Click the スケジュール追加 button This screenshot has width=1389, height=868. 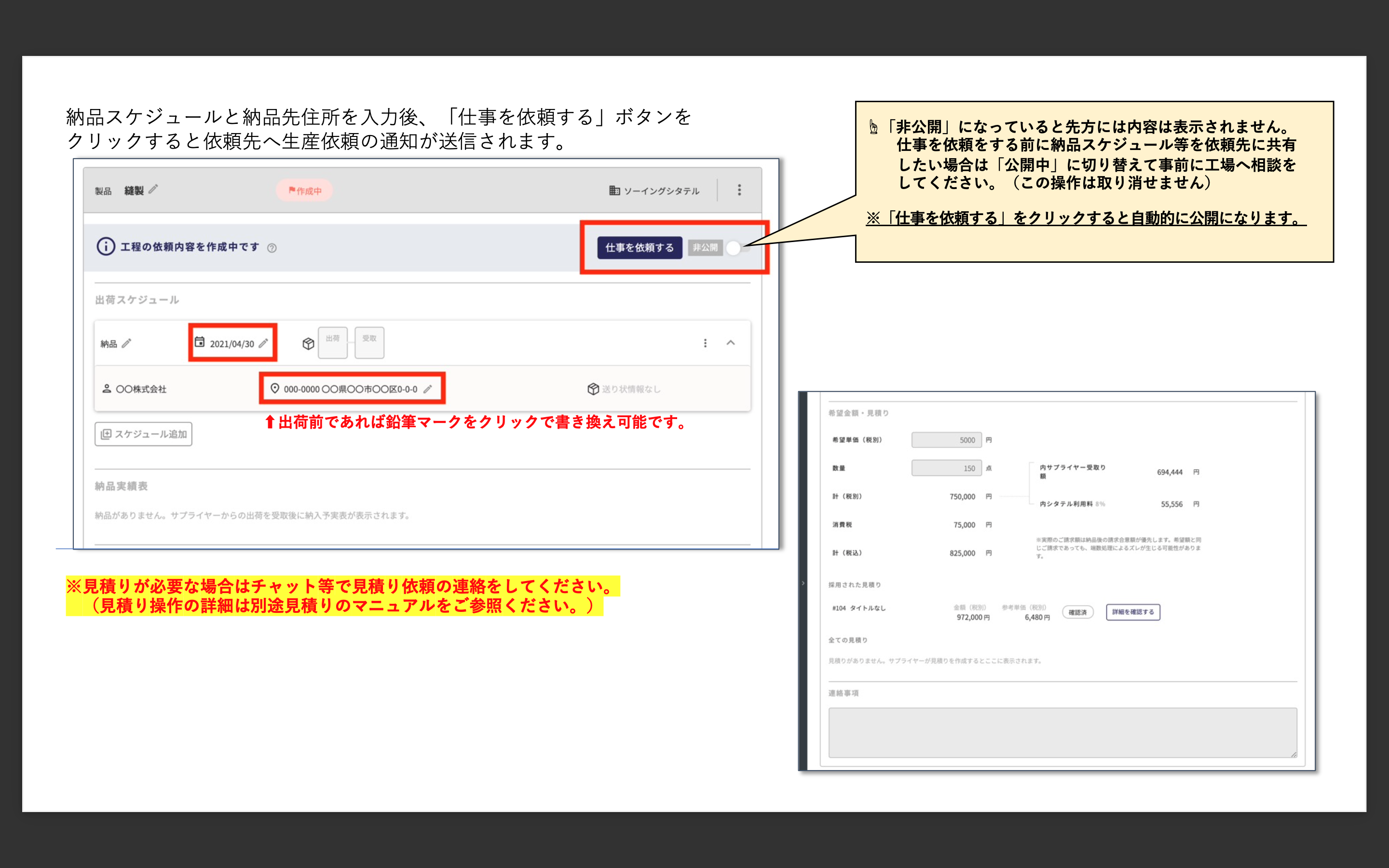tap(144, 434)
